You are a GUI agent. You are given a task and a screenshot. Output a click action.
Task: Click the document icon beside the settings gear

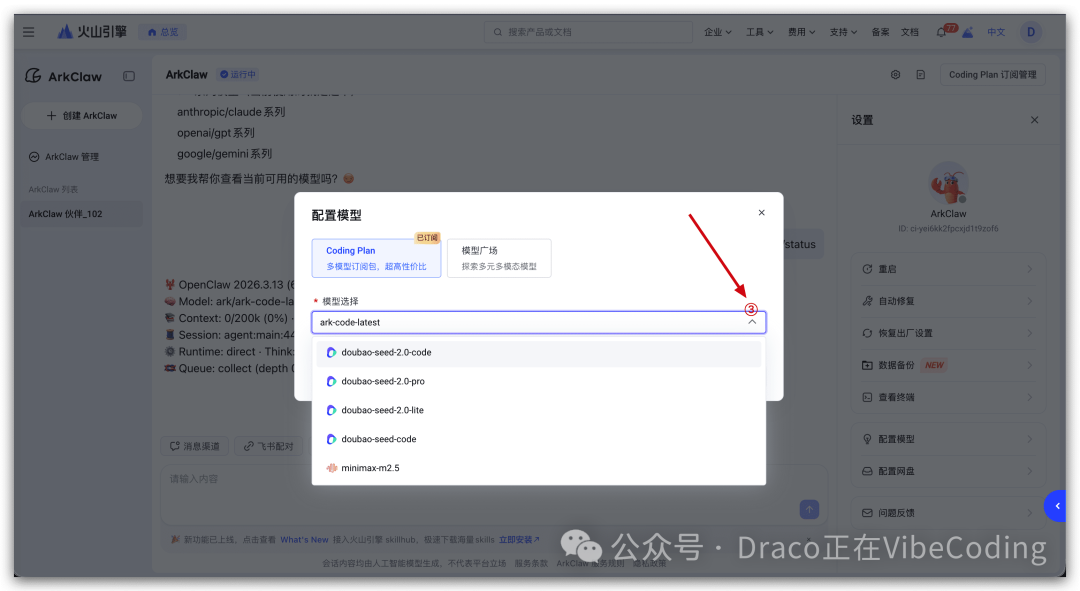(x=920, y=73)
